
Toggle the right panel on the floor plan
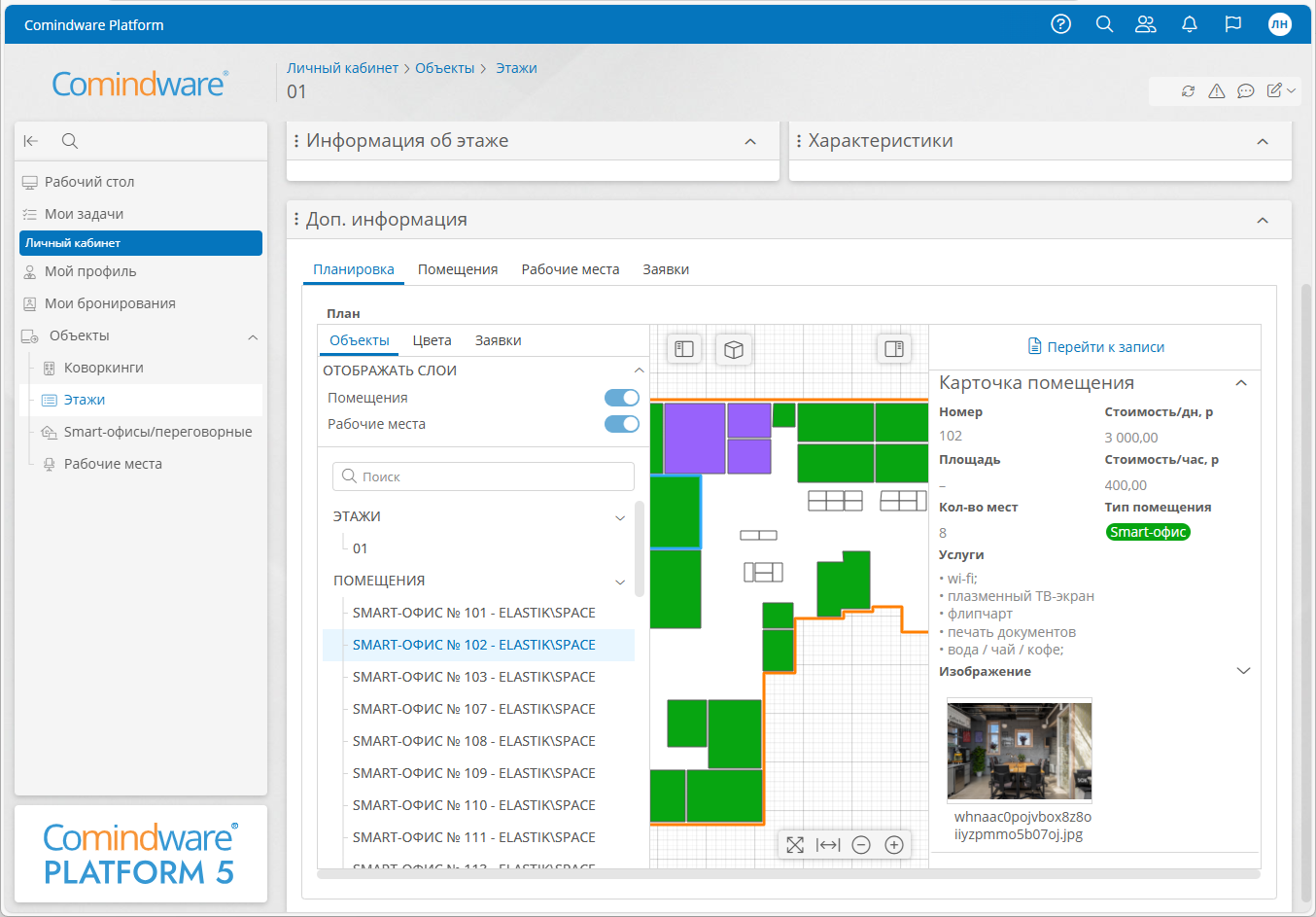click(894, 349)
